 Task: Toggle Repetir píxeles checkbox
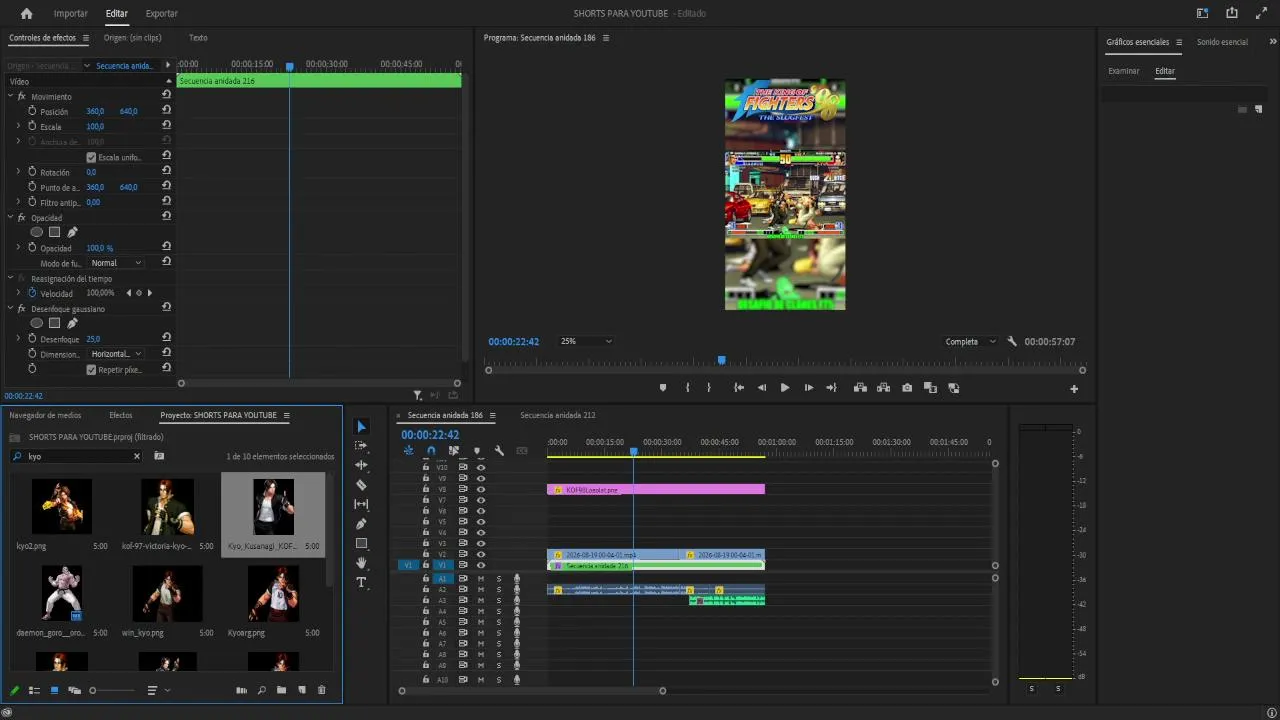tap(91, 370)
